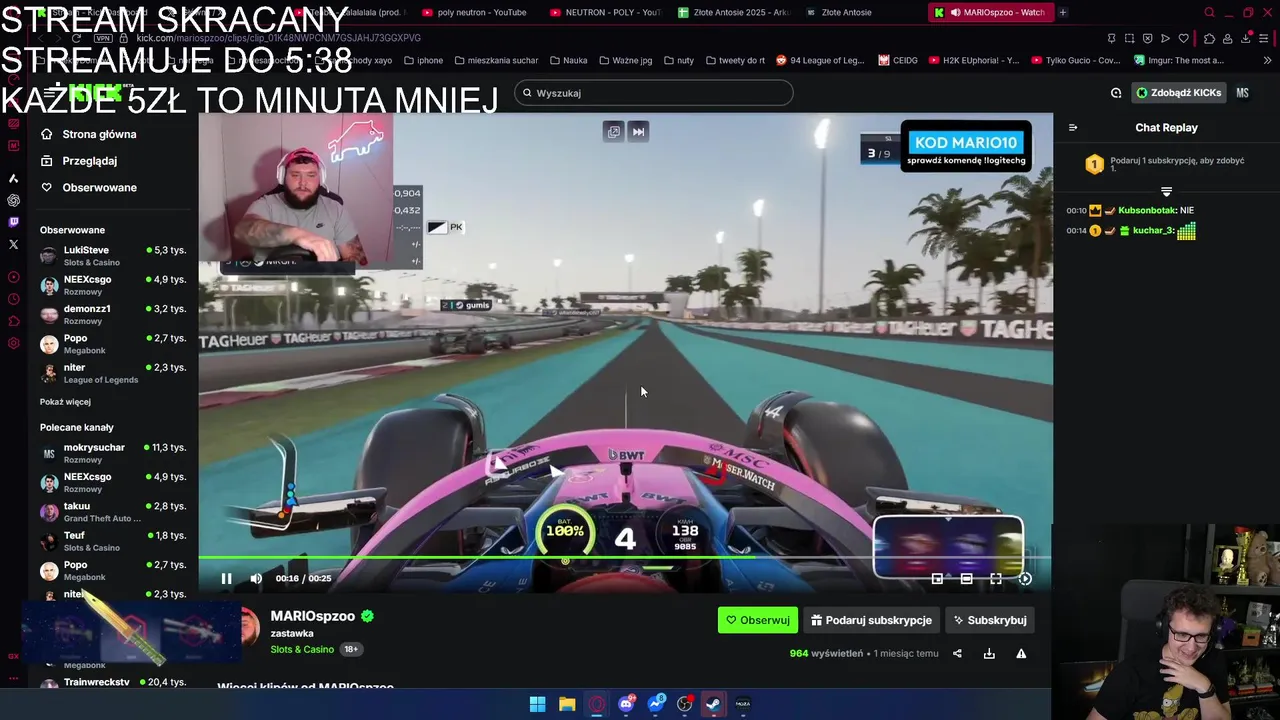This screenshot has width=1280, height=720.
Task: Open a new browser tab
Action: click(1063, 12)
